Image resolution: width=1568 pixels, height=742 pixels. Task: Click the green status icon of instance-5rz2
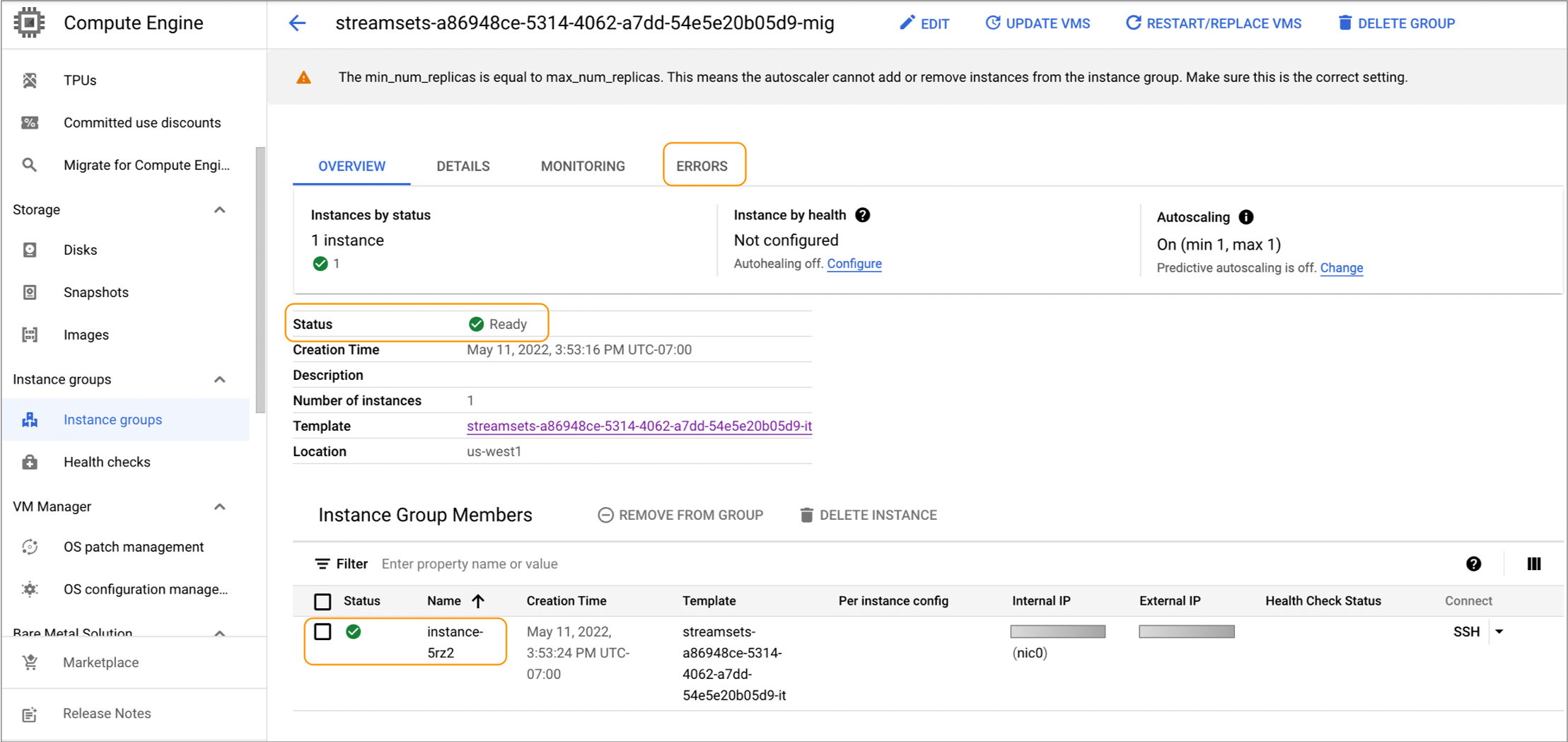pyautogui.click(x=354, y=632)
